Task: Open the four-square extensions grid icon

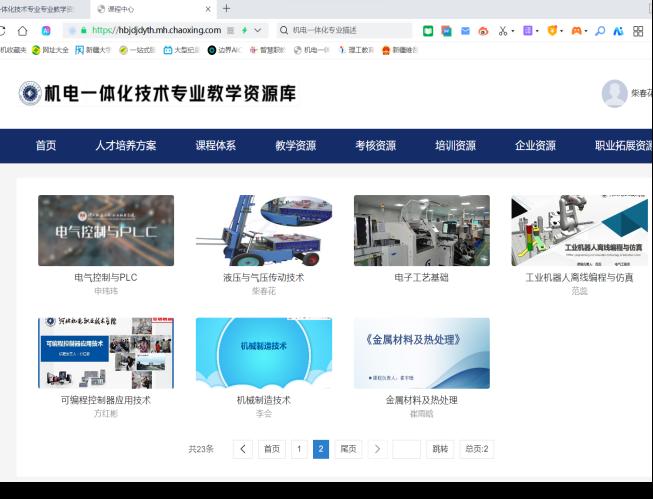Action: 638,31
